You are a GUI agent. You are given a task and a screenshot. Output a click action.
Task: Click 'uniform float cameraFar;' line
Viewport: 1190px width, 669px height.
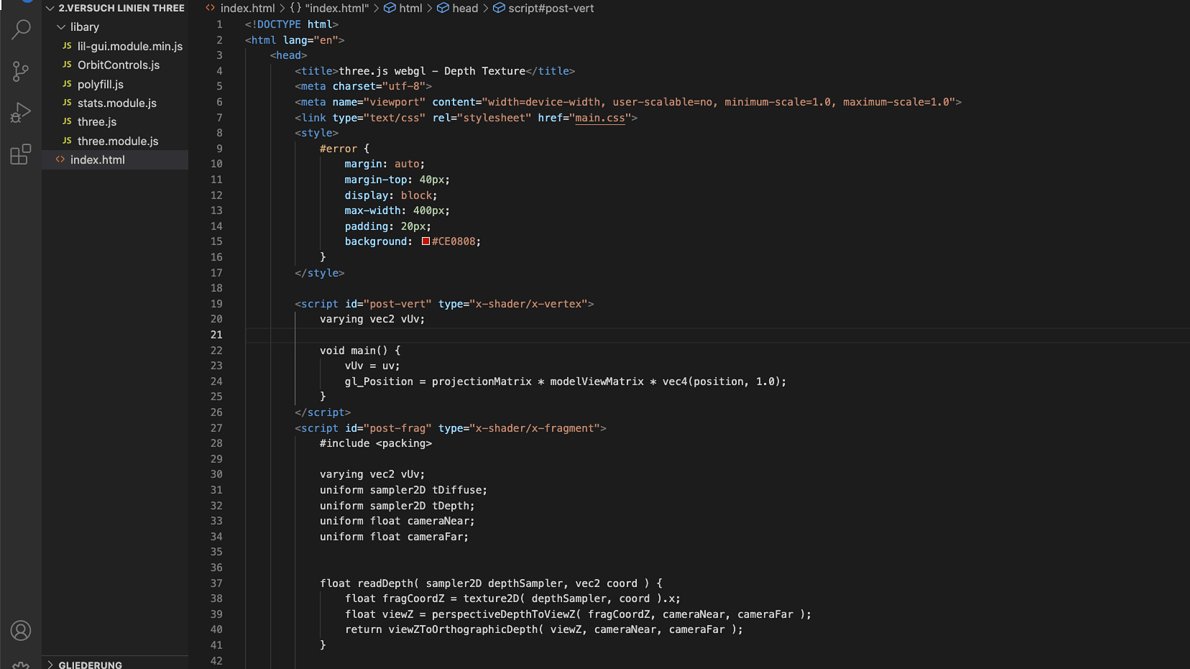(394, 537)
